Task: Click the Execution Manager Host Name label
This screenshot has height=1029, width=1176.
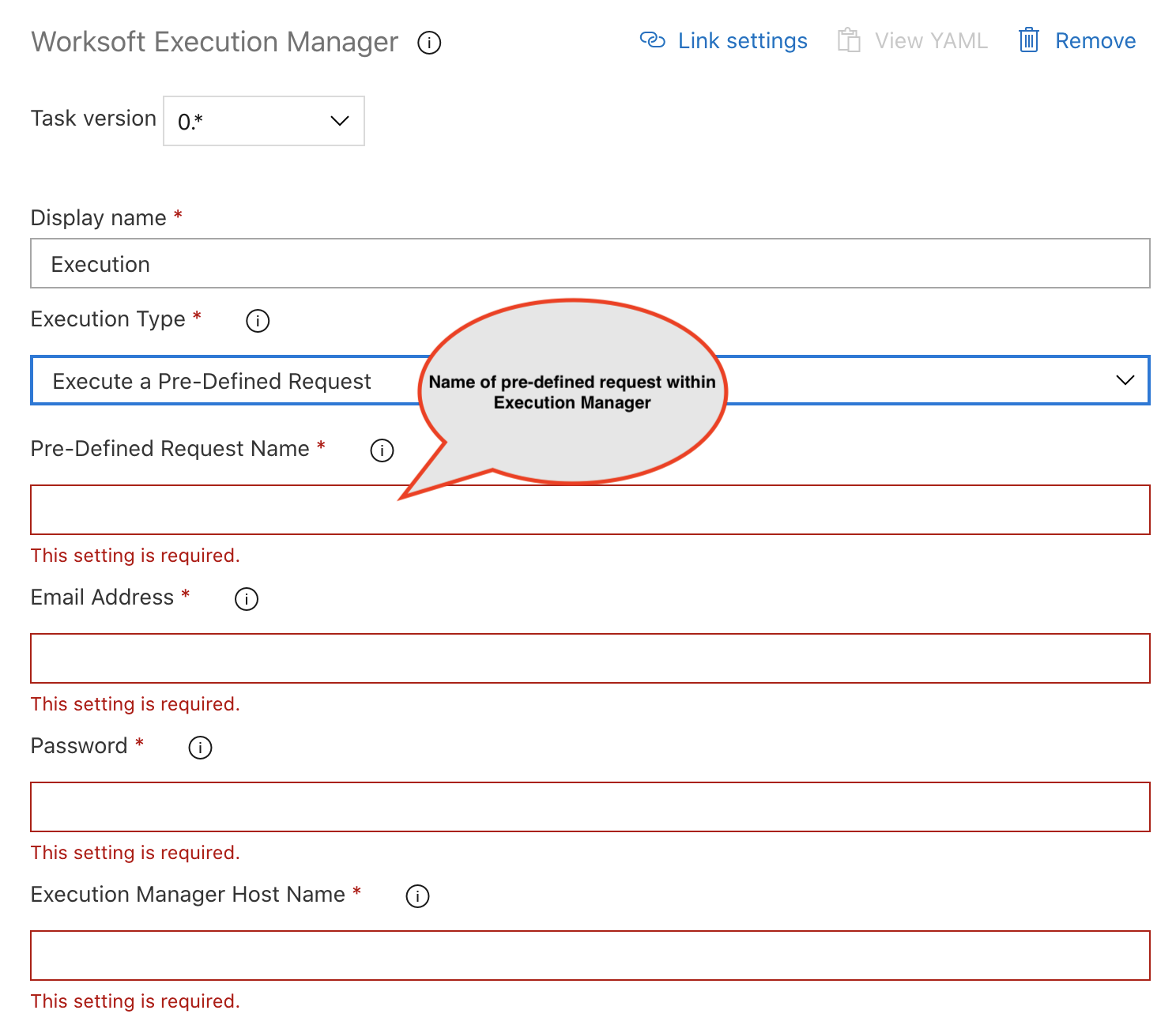Action: tap(188, 895)
